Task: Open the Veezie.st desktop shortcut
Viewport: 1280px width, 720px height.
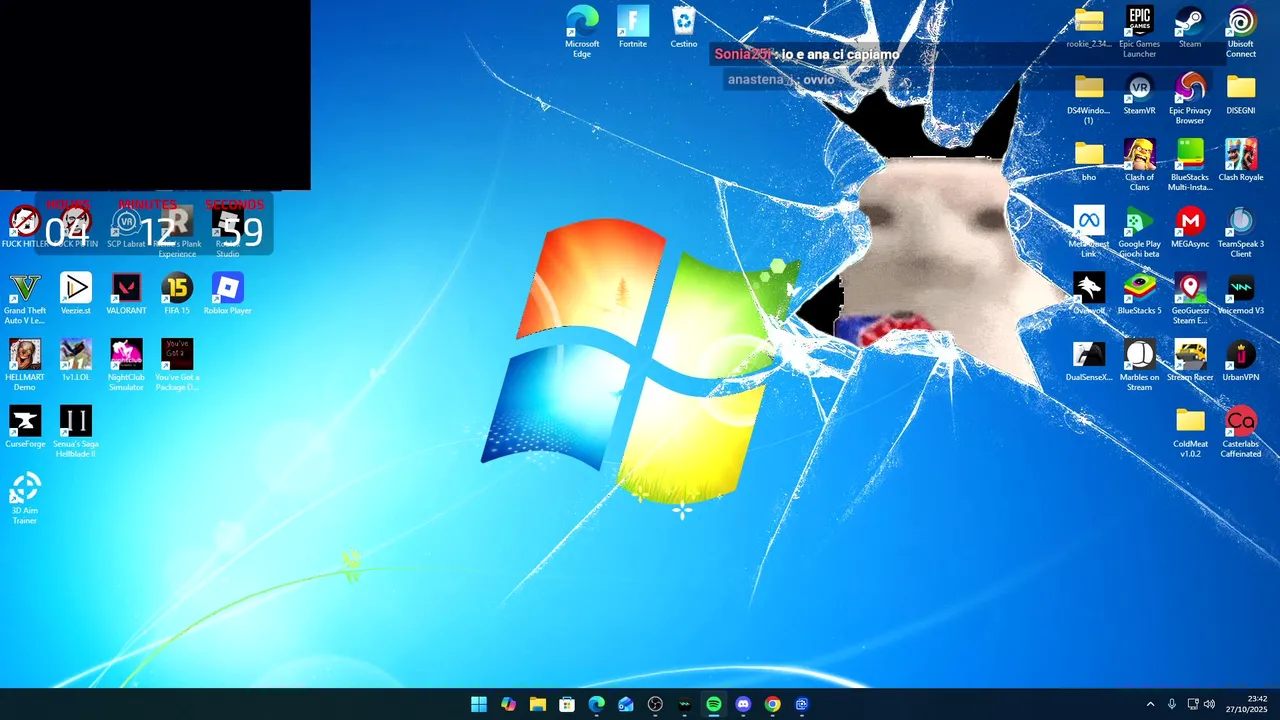Action: coord(76,294)
